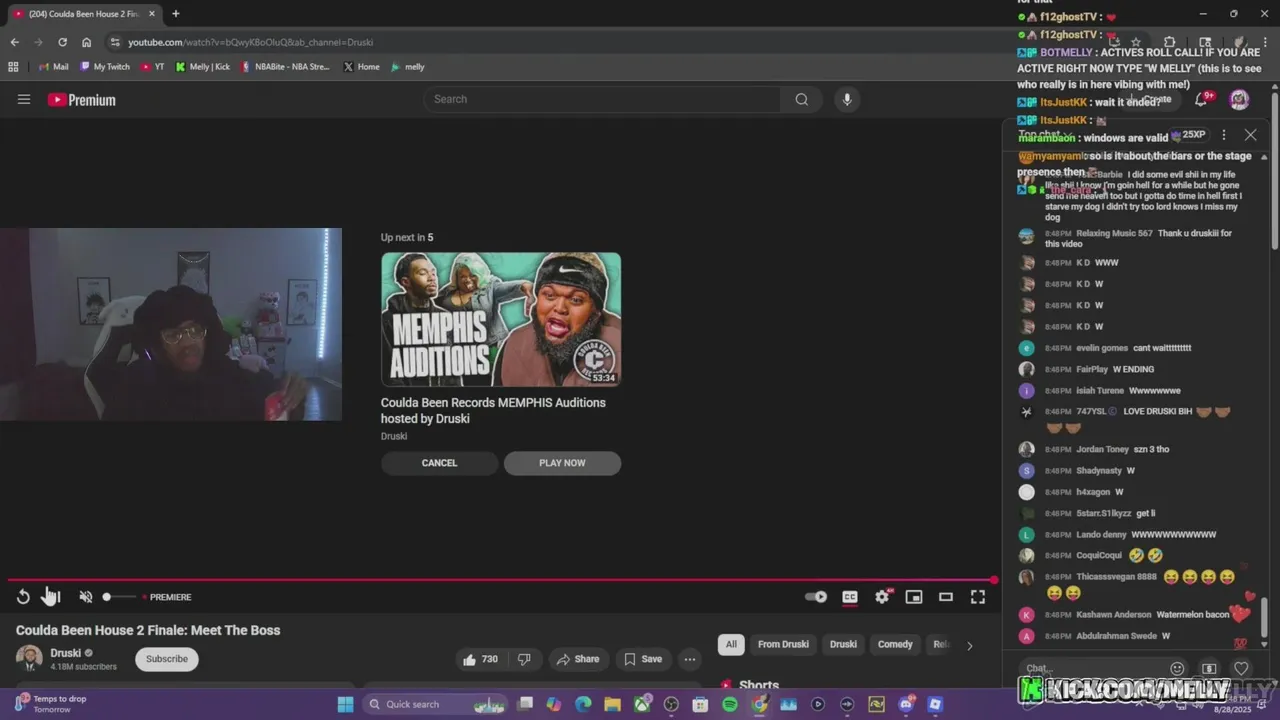
Task: Select the Comedy chip
Action: pyautogui.click(x=895, y=644)
